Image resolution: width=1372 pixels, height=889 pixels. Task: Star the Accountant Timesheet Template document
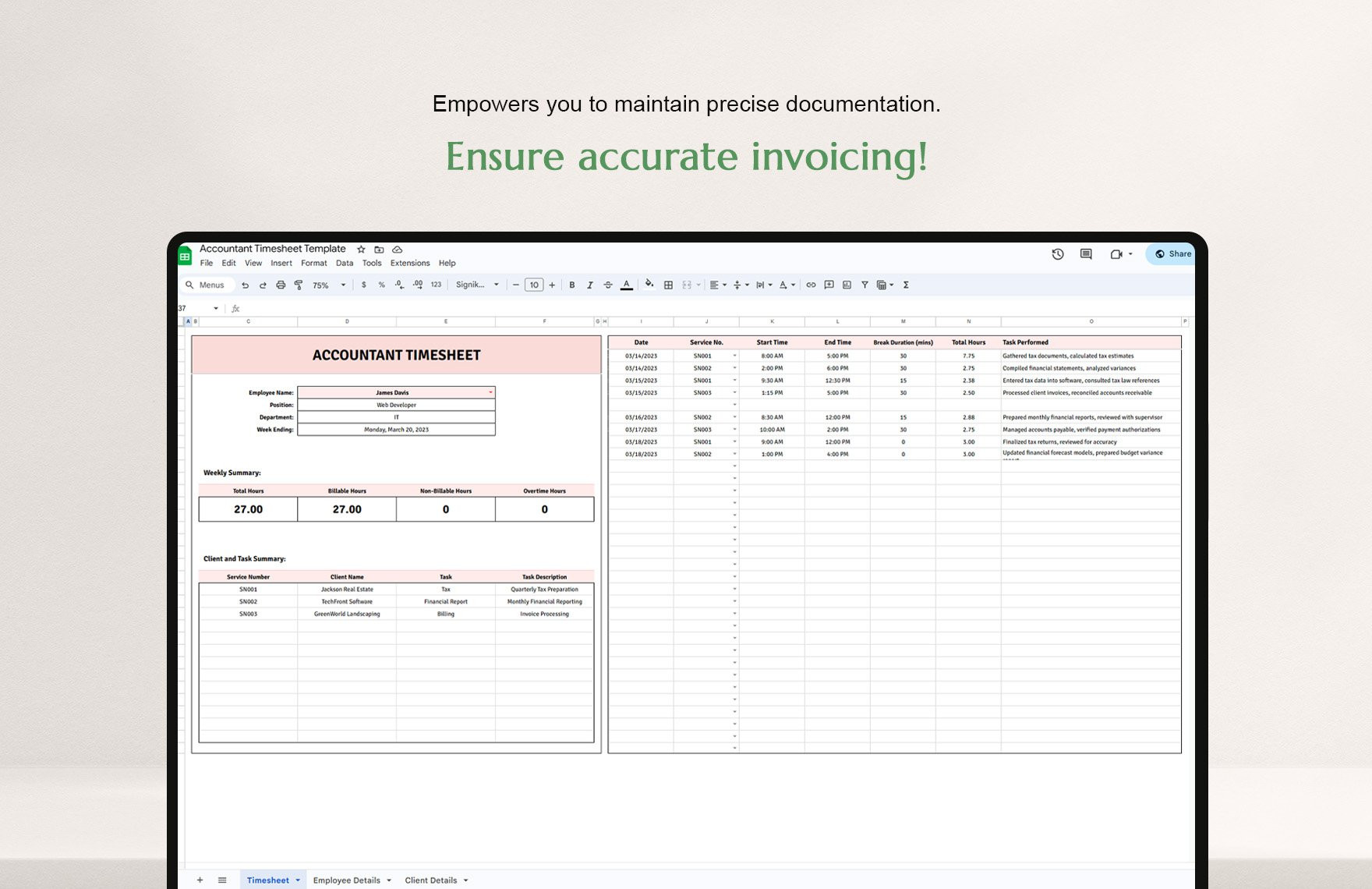tap(361, 250)
